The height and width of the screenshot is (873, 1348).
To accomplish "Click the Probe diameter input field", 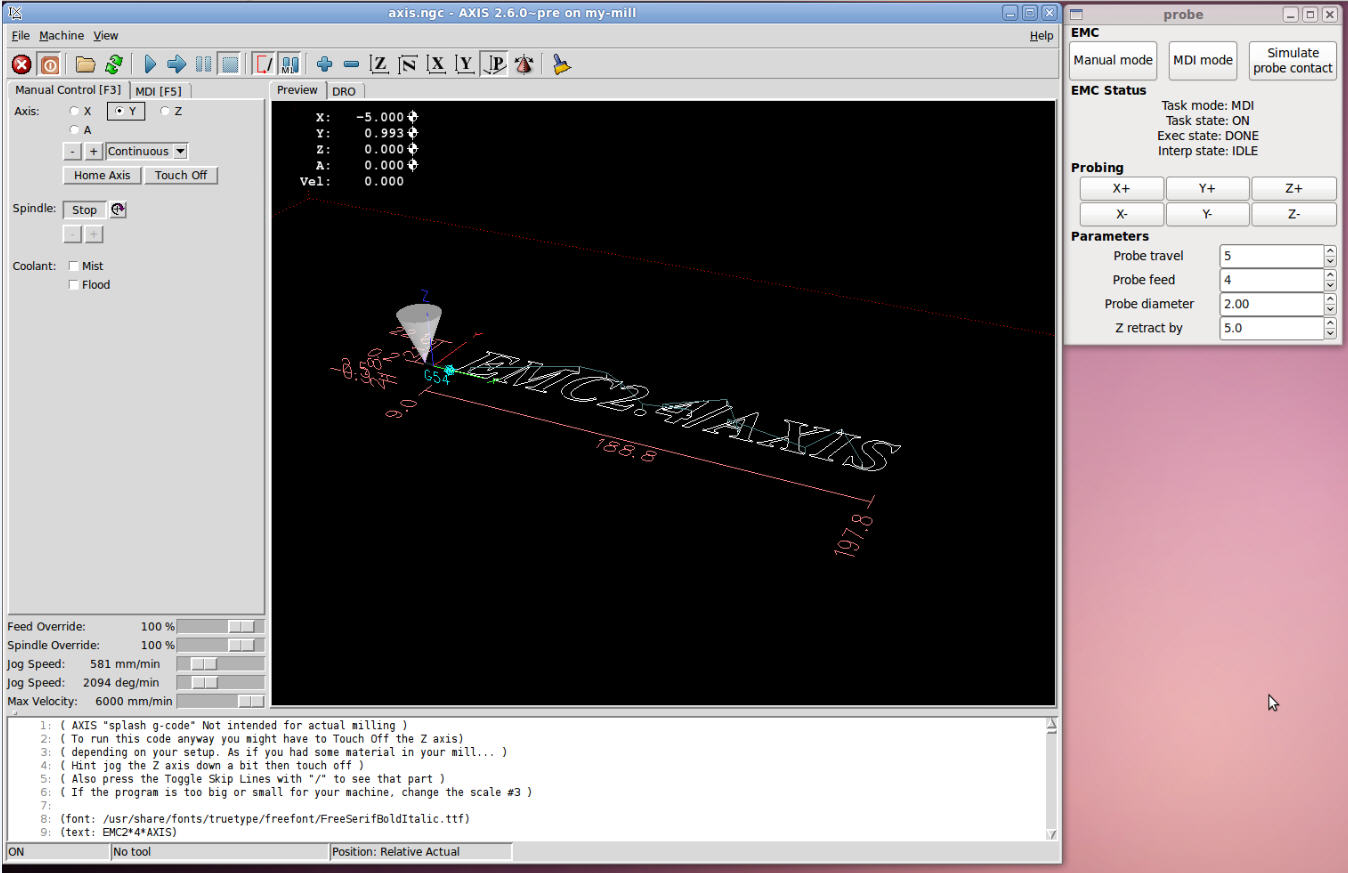I will coord(1271,304).
